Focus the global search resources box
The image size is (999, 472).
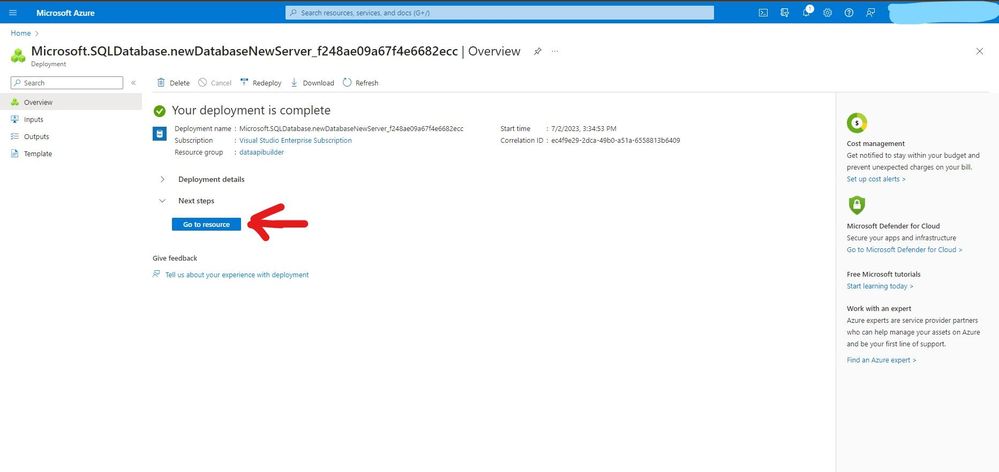coord(500,13)
